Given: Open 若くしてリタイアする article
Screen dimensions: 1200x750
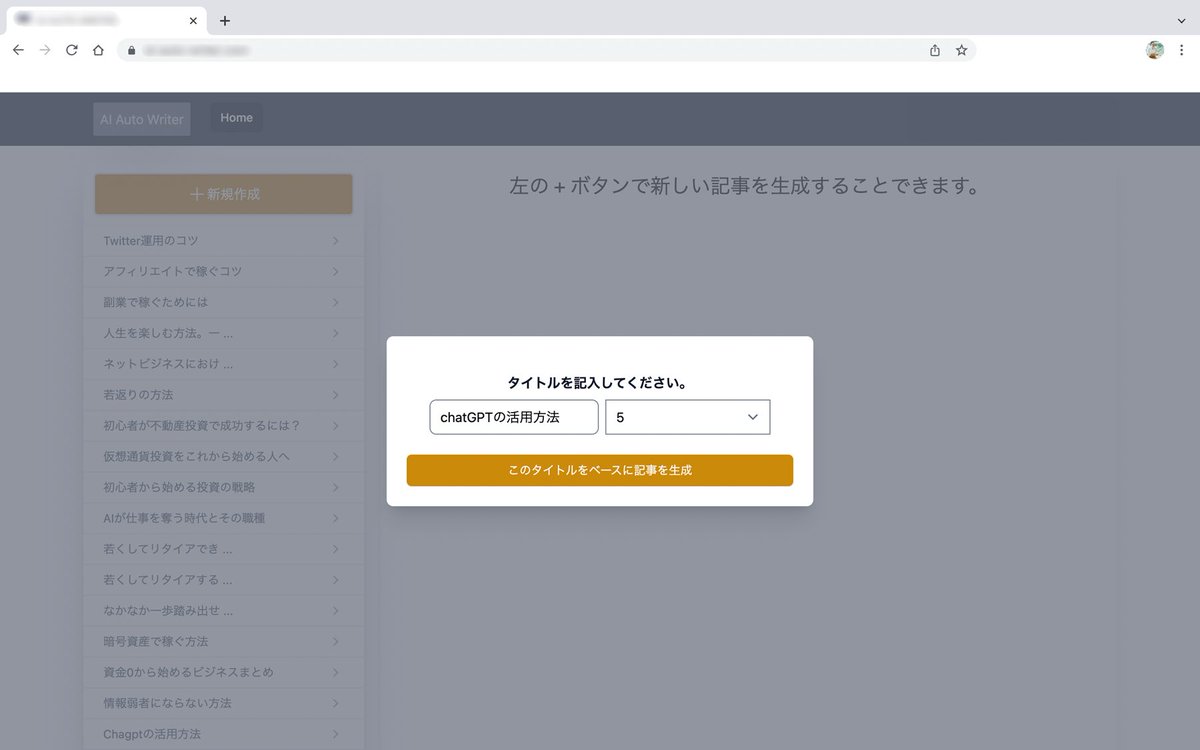Looking at the screenshot, I should (x=168, y=580).
